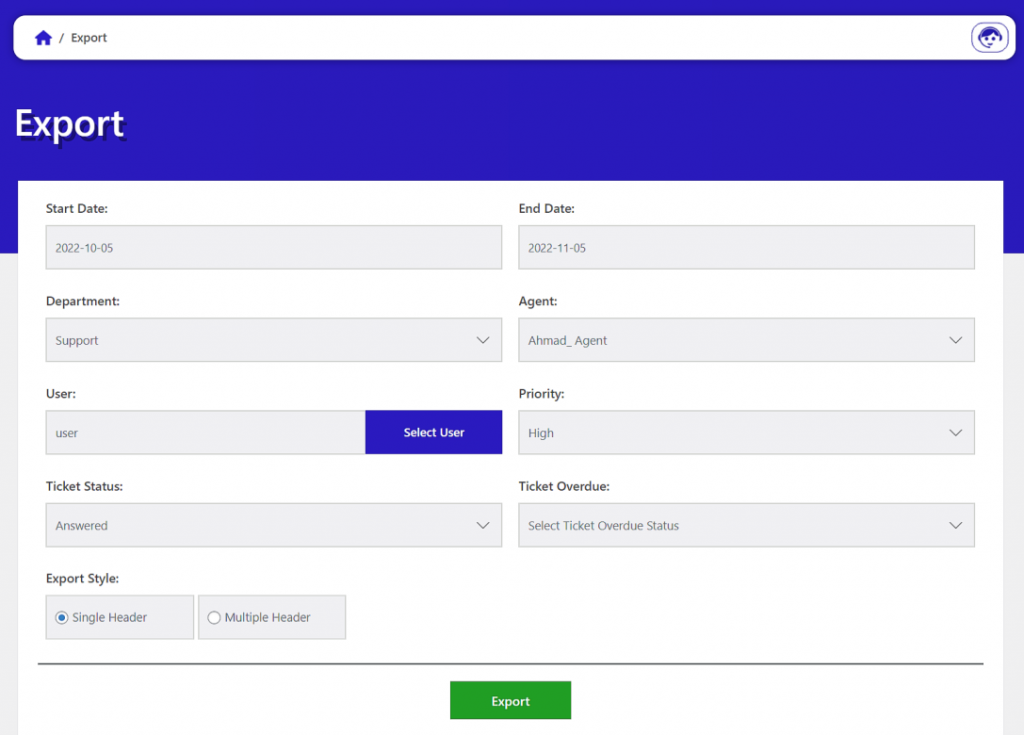
Task: Click the Export breadcrumb label
Action: 89,37
